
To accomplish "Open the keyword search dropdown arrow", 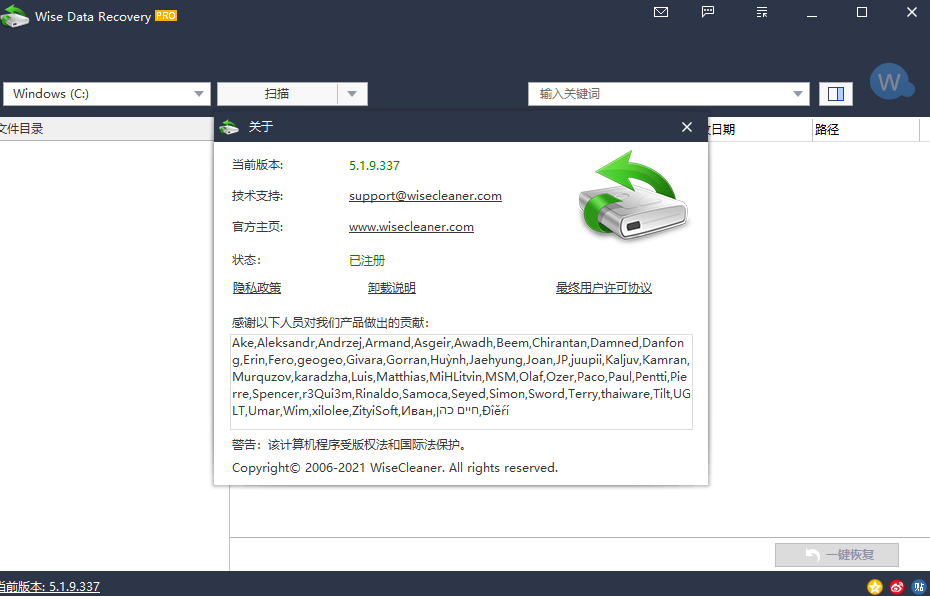I will click(x=797, y=93).
